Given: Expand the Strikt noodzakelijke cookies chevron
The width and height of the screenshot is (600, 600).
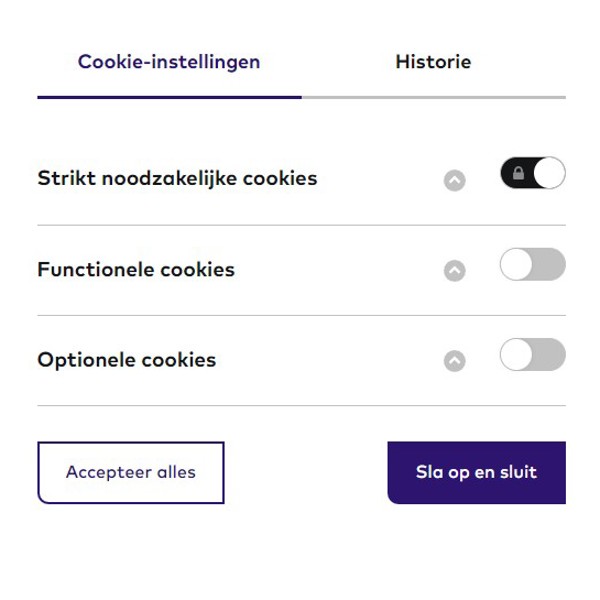Looking at the screenshot, I should pos(455,180).
